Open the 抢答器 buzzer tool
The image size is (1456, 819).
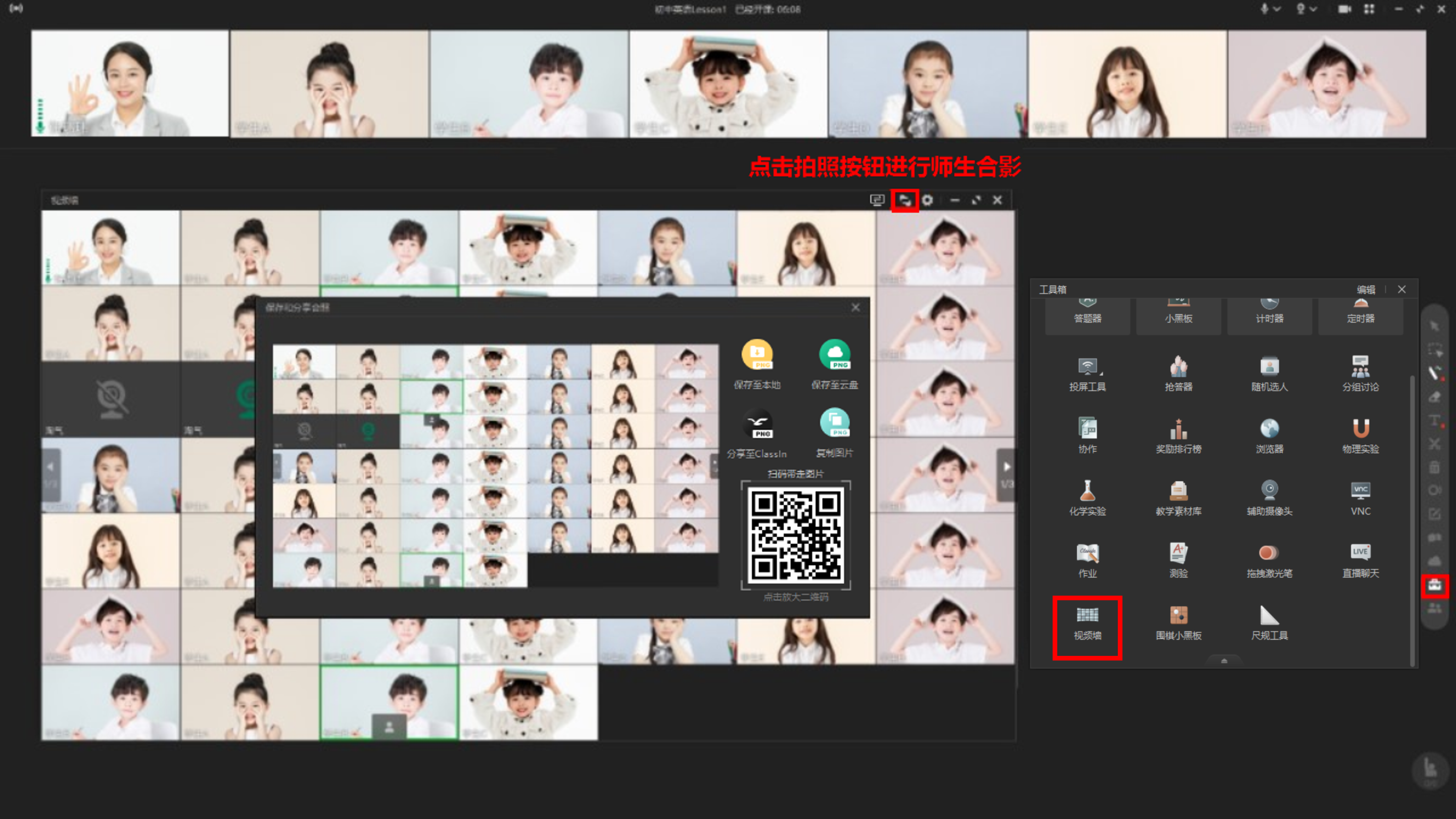1178,374
